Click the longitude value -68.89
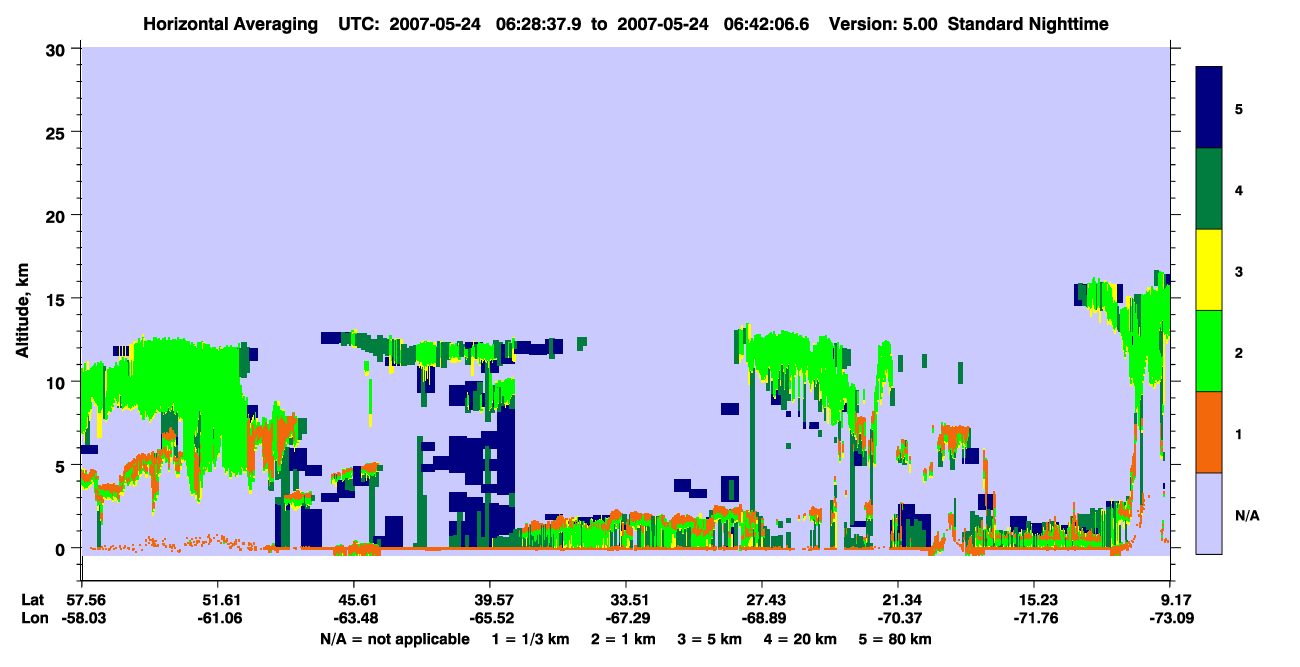Viewport: 1300px width, 667px height. (x=762, y=618)
